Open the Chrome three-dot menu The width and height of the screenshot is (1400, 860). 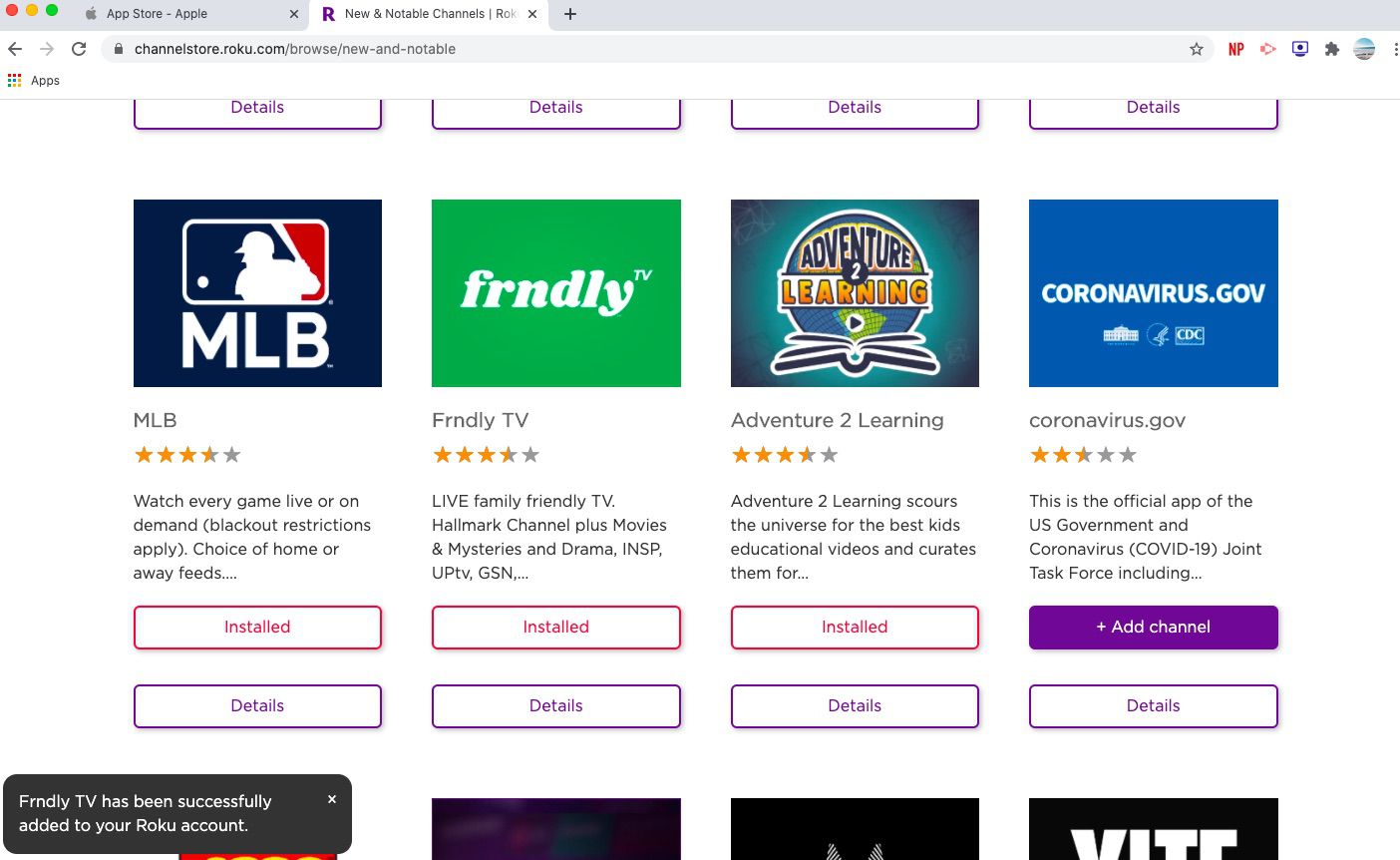tap(1395, 49)
